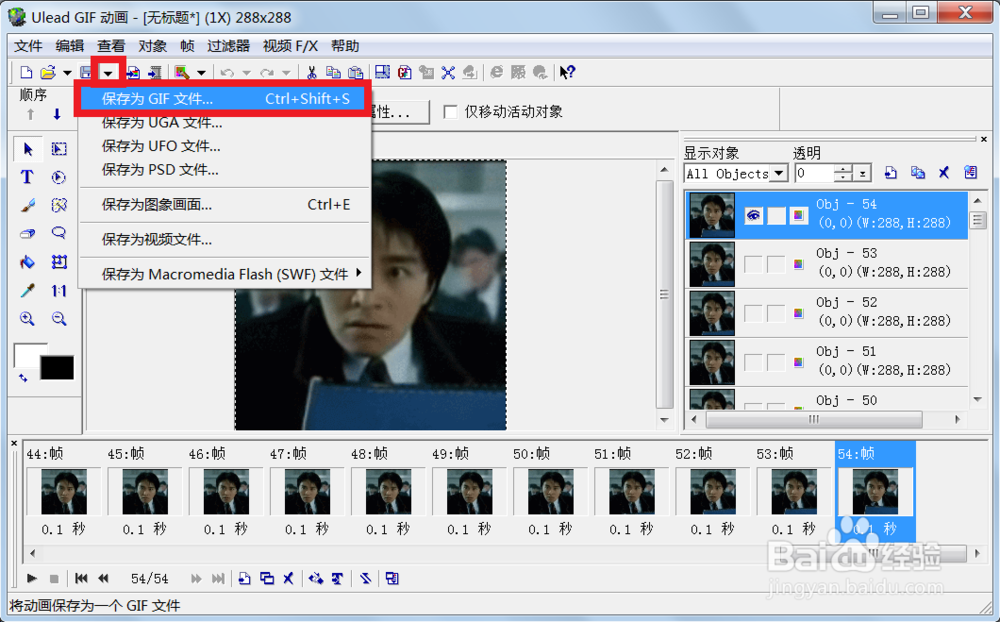Jump to first frame
Viewport: 1000px width, 622px height.
tap(81, 579)
